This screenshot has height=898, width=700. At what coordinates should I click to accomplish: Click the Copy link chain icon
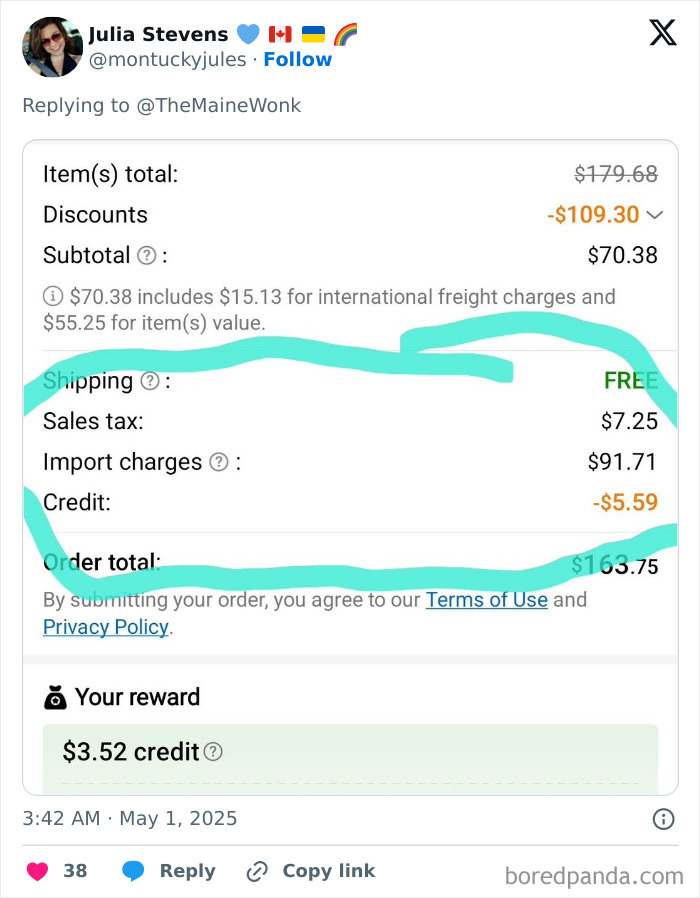click(255, 870)
